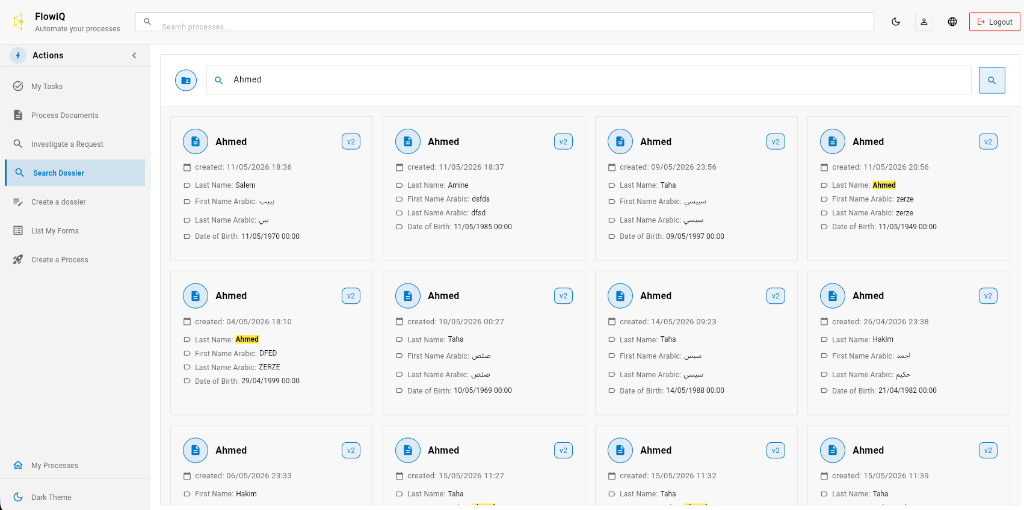This screenshot has width=1024, height=510.
Task: Click the My Tasks checkmark icon
Action: pos(18,86)
